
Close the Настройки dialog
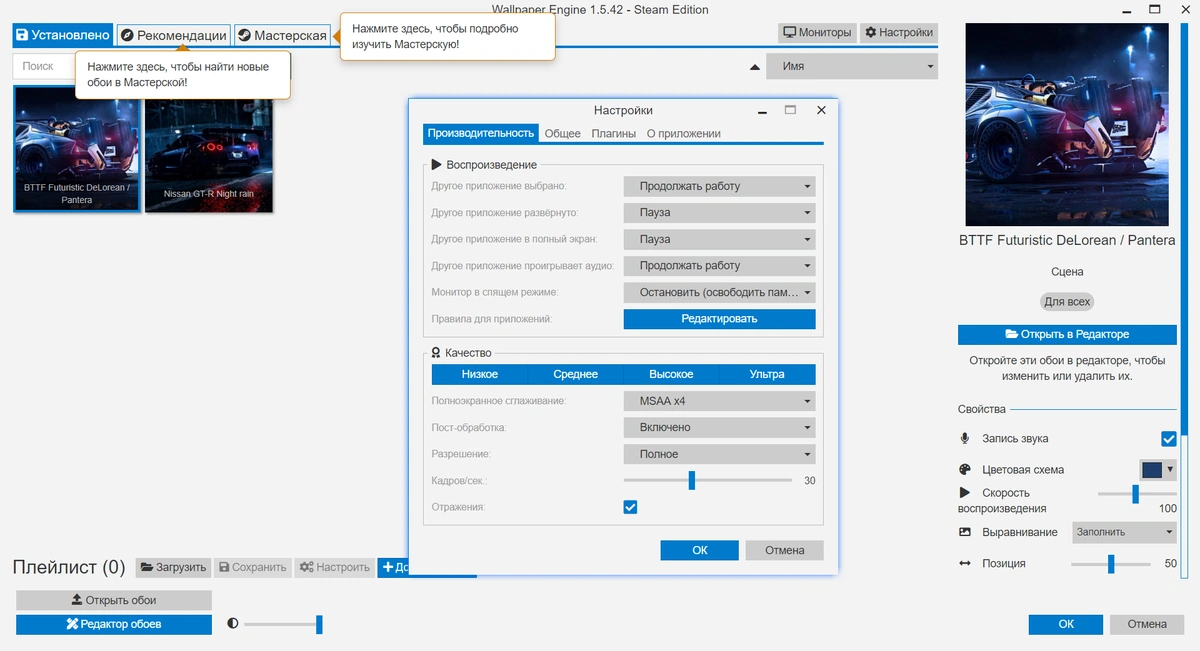(821, 110)
